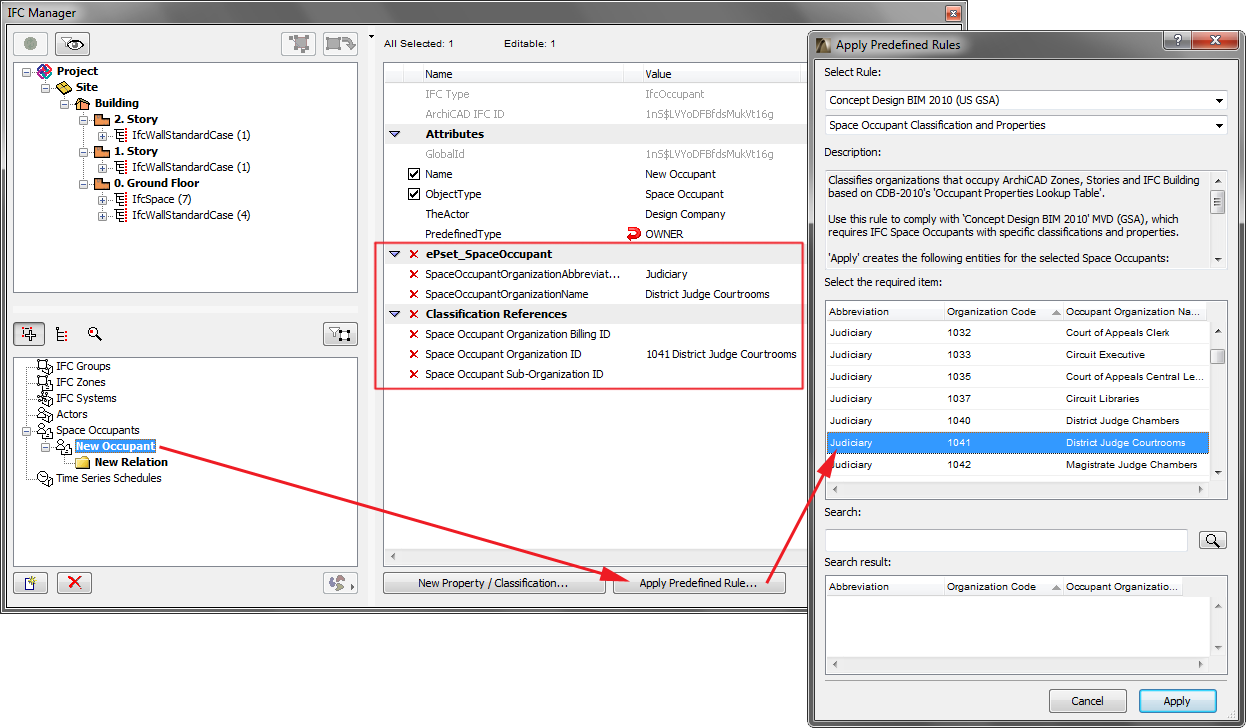Click the IFC Zones icon
1246x728 pixels.
coord(44,382)
